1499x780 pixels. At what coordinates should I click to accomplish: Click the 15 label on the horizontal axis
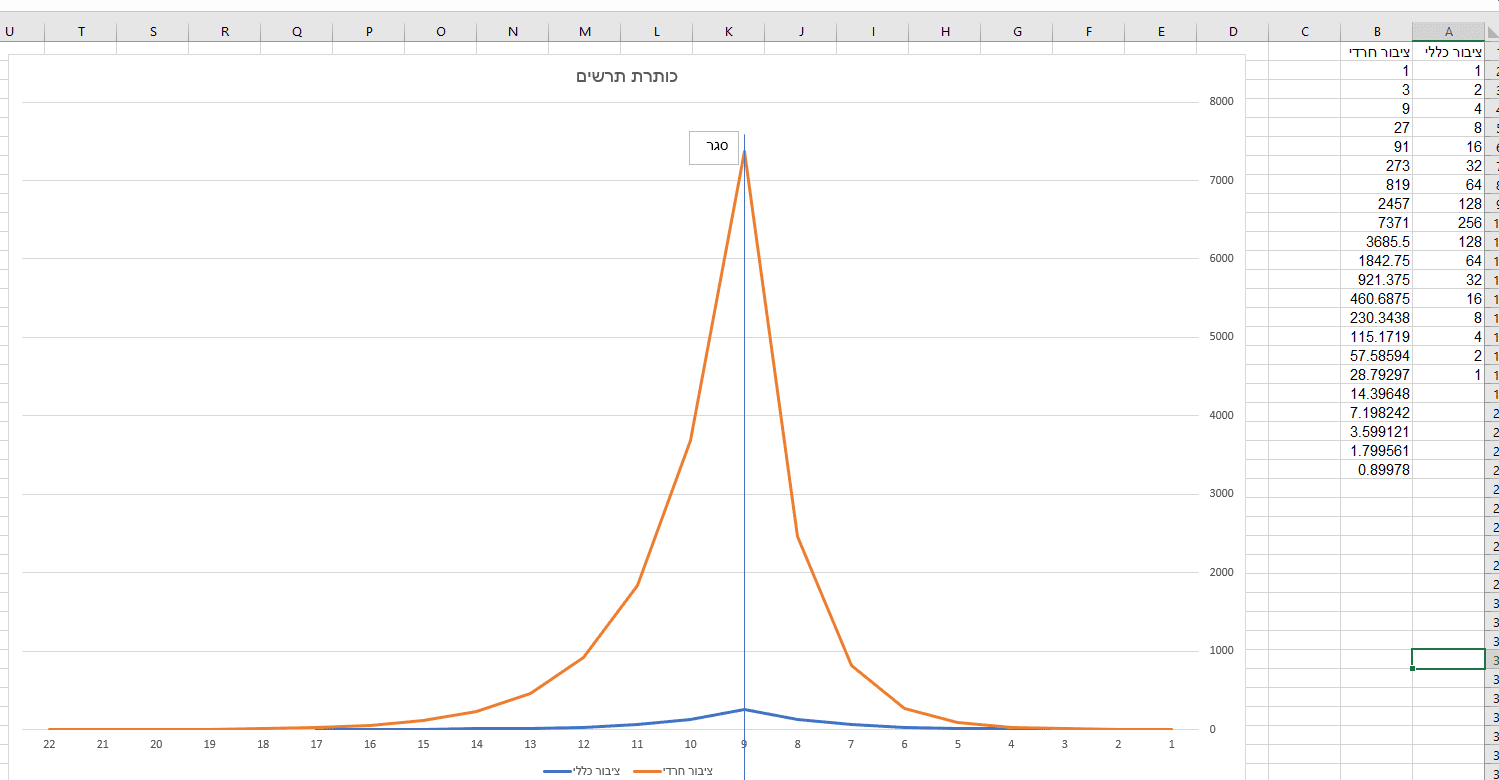(423, 744)
